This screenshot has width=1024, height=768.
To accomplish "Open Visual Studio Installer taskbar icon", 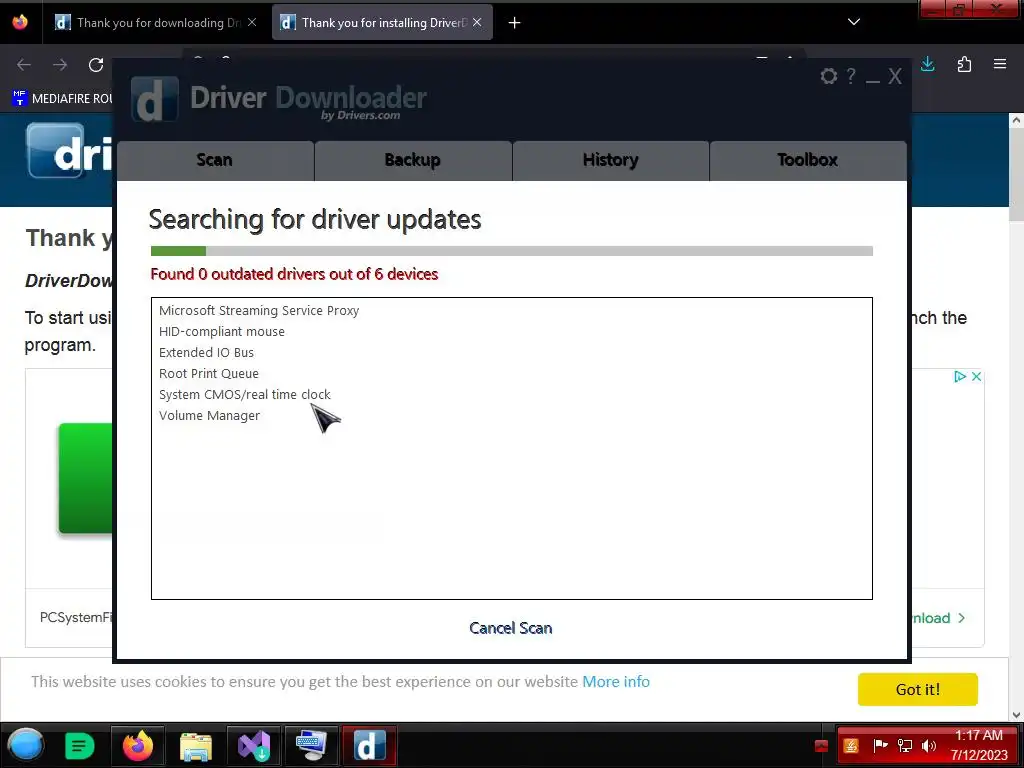I will [x=253, y=746].
